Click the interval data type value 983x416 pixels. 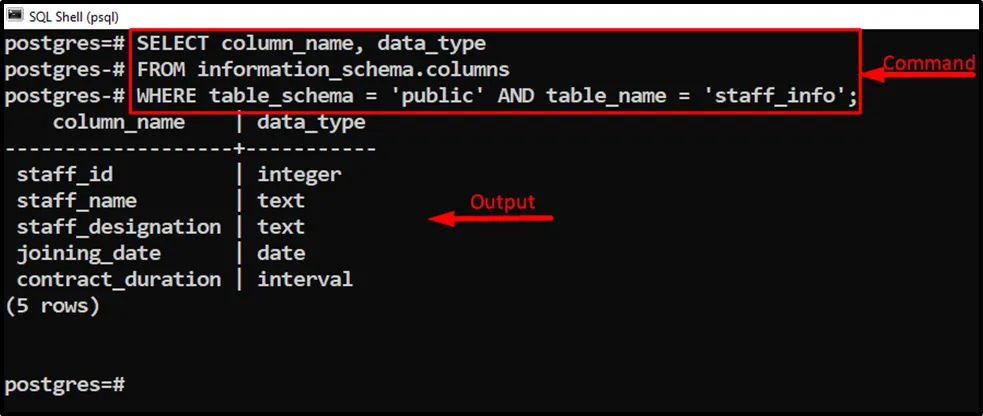tap(305, 280)
